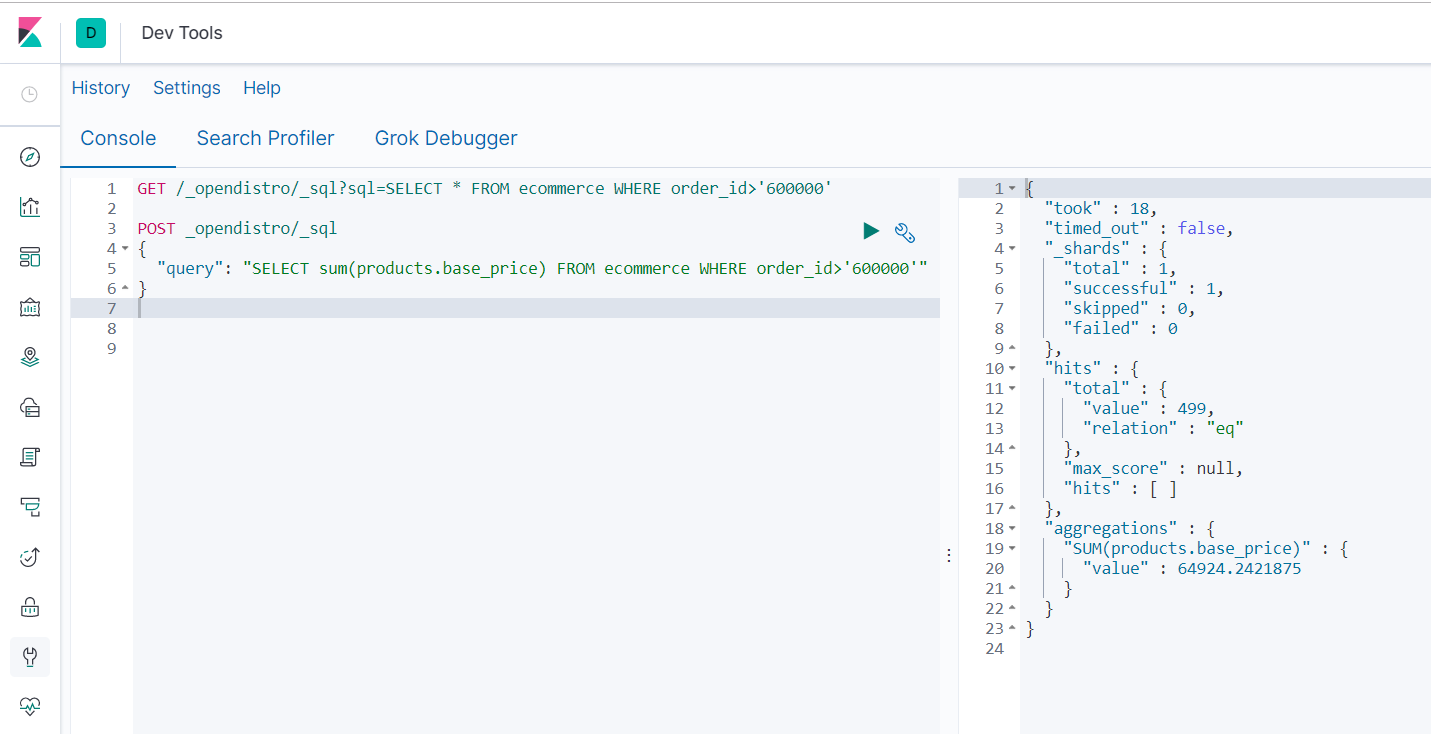
Task: Collapse closing brace fold at editor line 6
Action: [125, 288]
